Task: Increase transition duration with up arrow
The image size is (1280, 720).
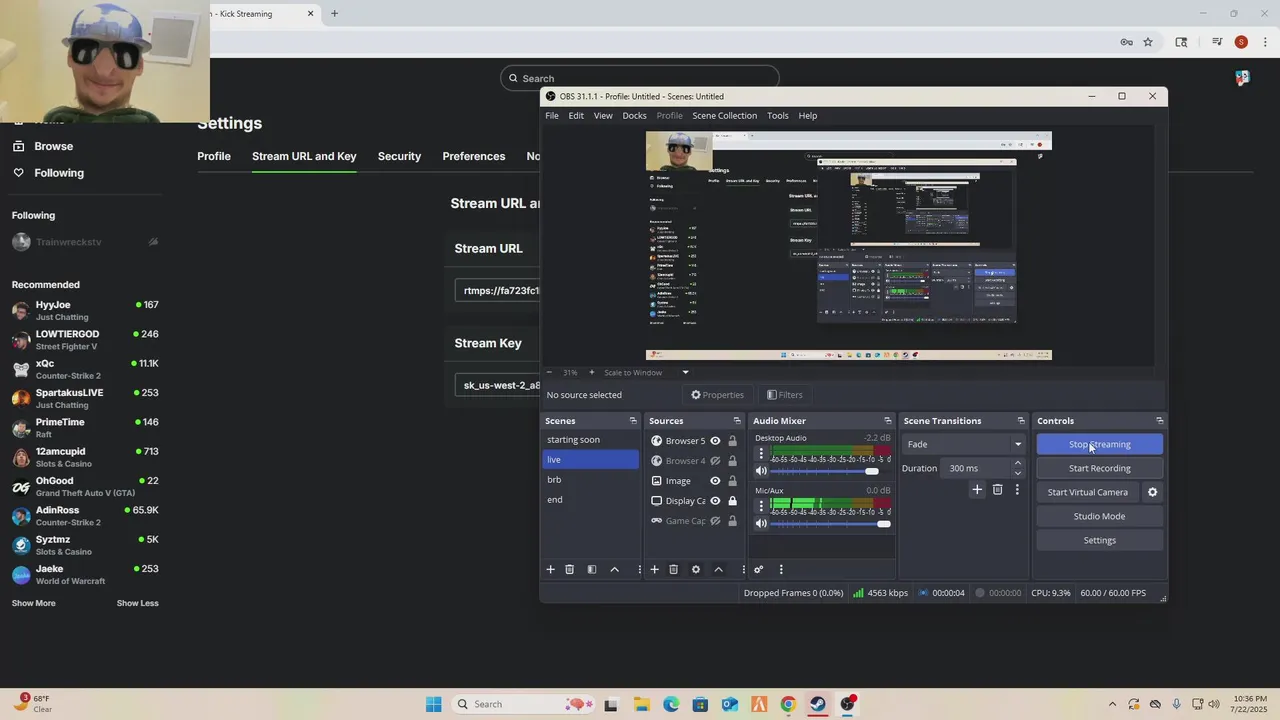Action: (x=1018, y=463)
